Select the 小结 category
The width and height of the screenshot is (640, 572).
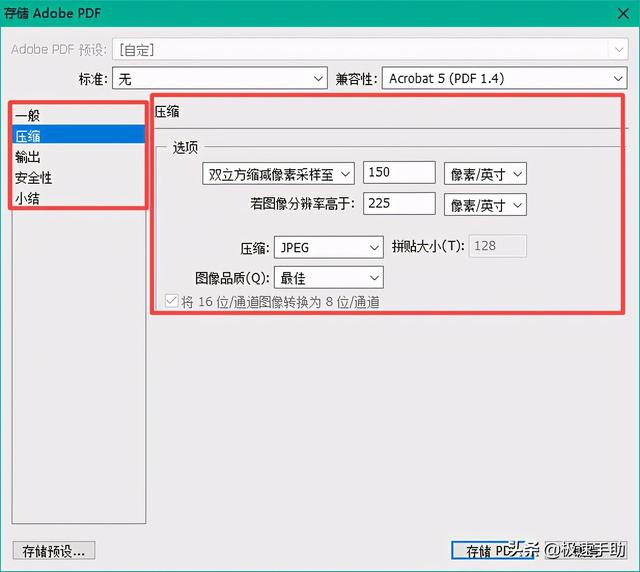click(x=78, y=198)
